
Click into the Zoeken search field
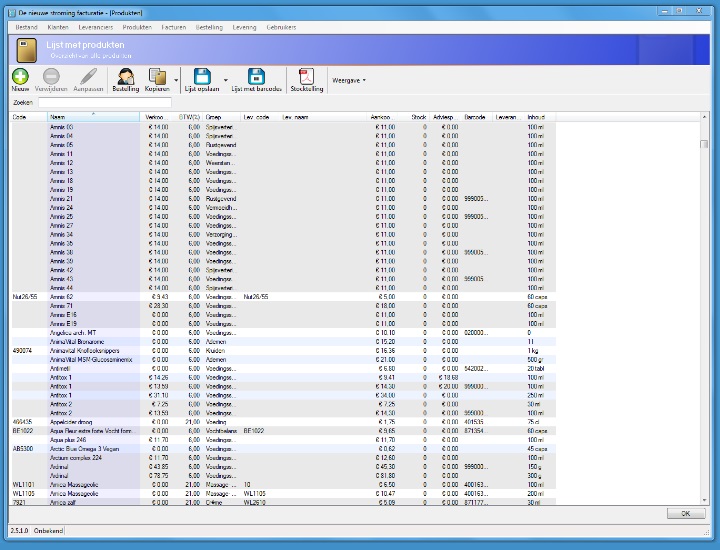tap(105, 102)
